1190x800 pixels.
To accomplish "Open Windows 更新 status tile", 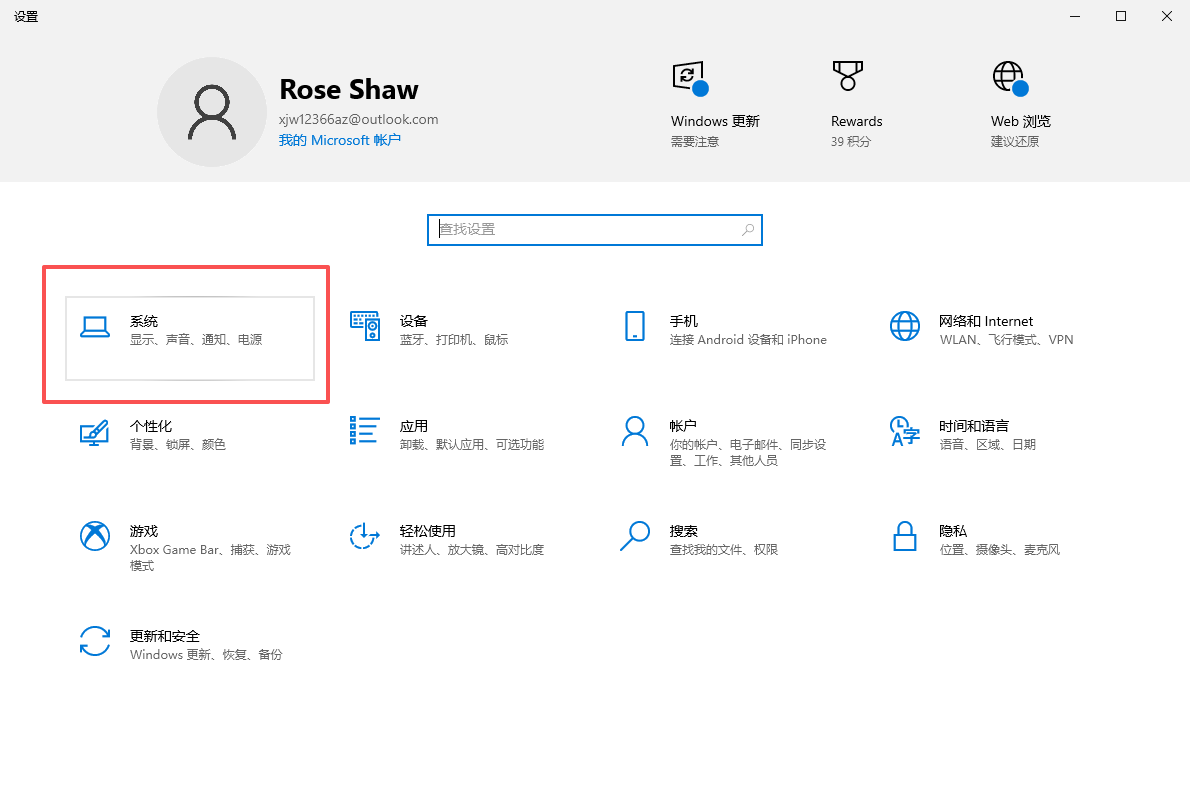I will 715,105.
